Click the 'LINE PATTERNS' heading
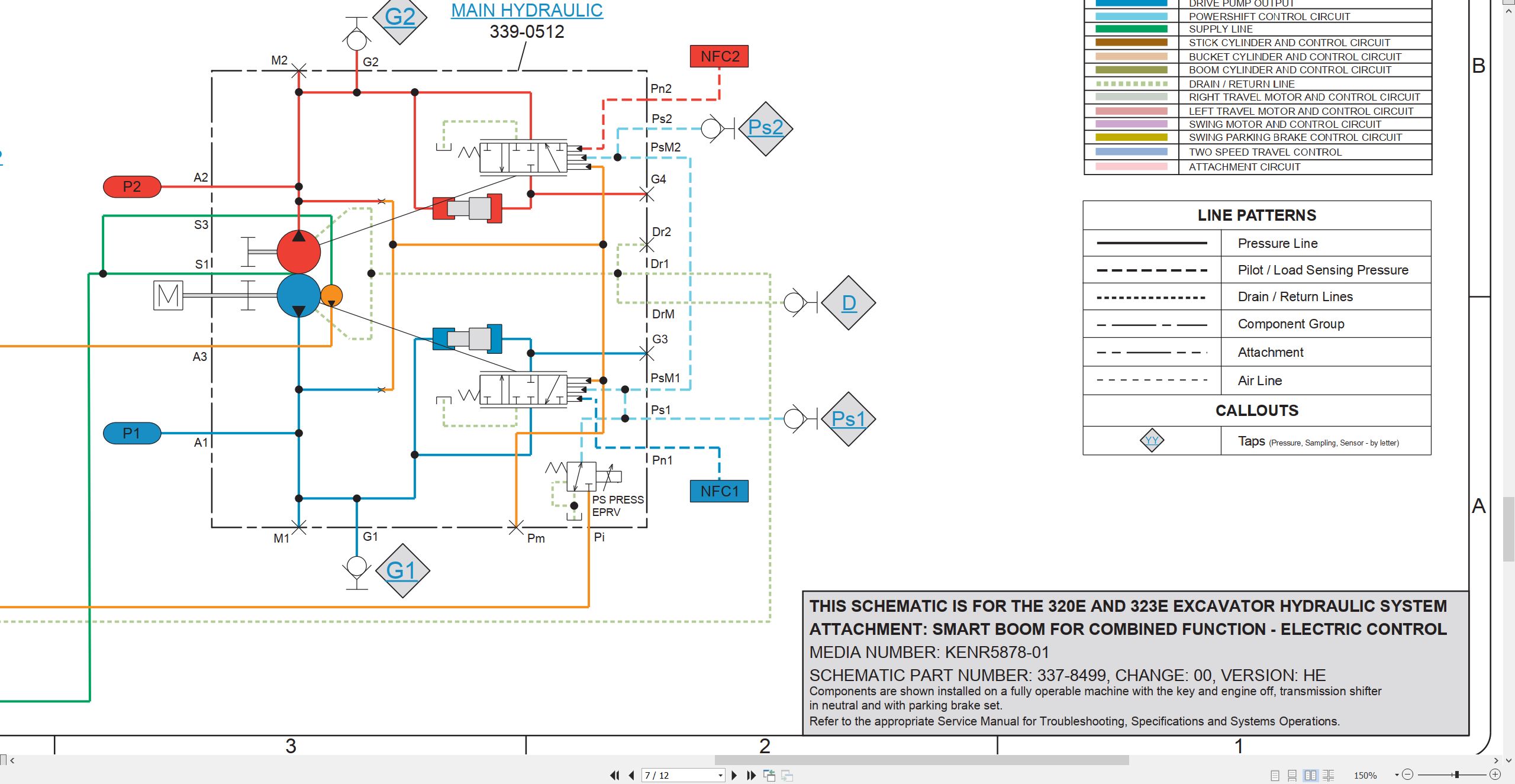The image size is (1515, 784). (1257, 215)
